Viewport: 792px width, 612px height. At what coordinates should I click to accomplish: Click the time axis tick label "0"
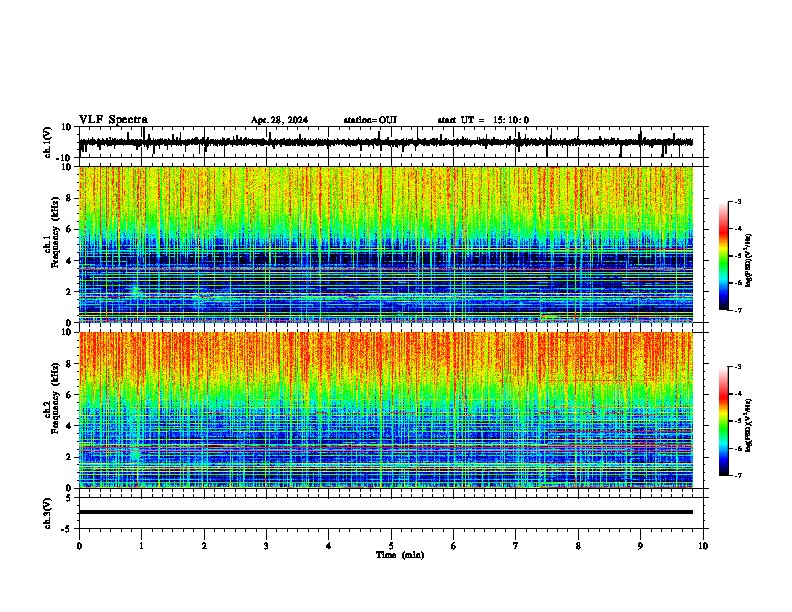pos(79,546)
